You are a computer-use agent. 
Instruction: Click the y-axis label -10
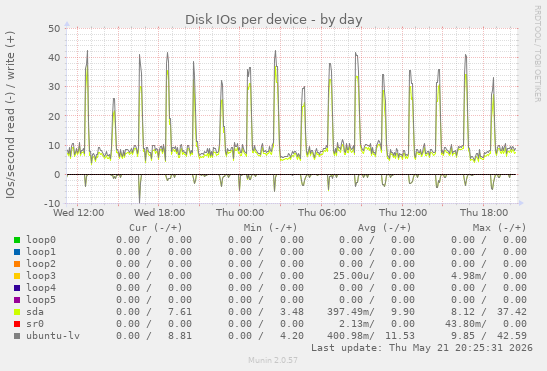coord(52,203)
